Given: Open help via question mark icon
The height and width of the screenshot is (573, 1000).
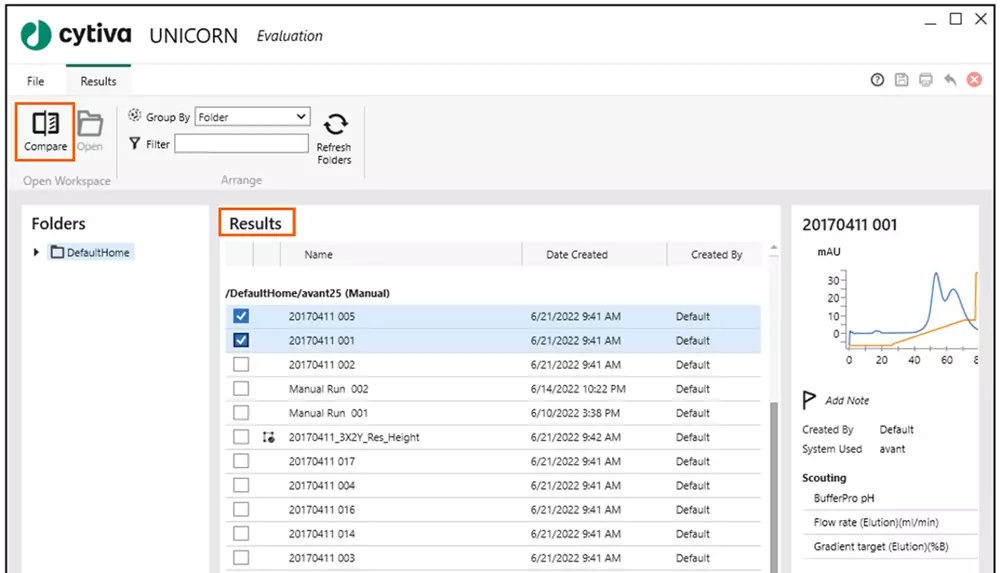Looking at the screenshot, I should pos(877,81).
